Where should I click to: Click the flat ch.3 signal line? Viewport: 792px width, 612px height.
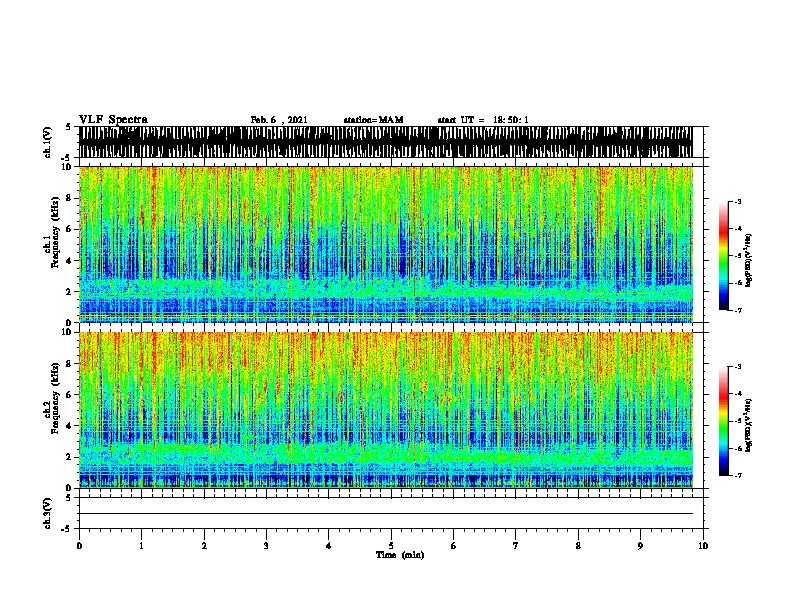point(386,514)
